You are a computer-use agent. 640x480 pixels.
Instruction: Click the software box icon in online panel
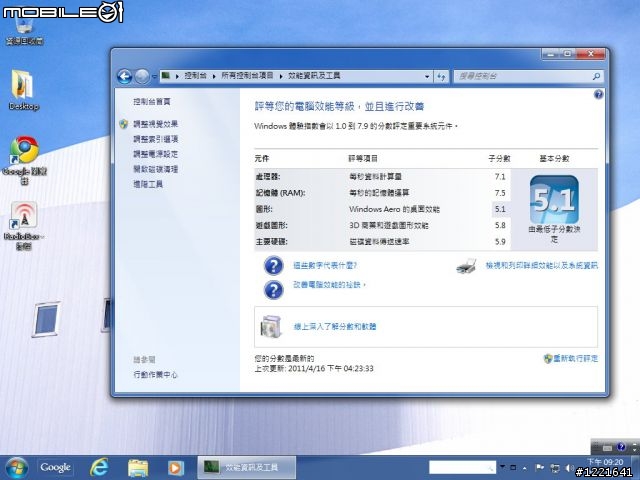(x=271, y=327)
